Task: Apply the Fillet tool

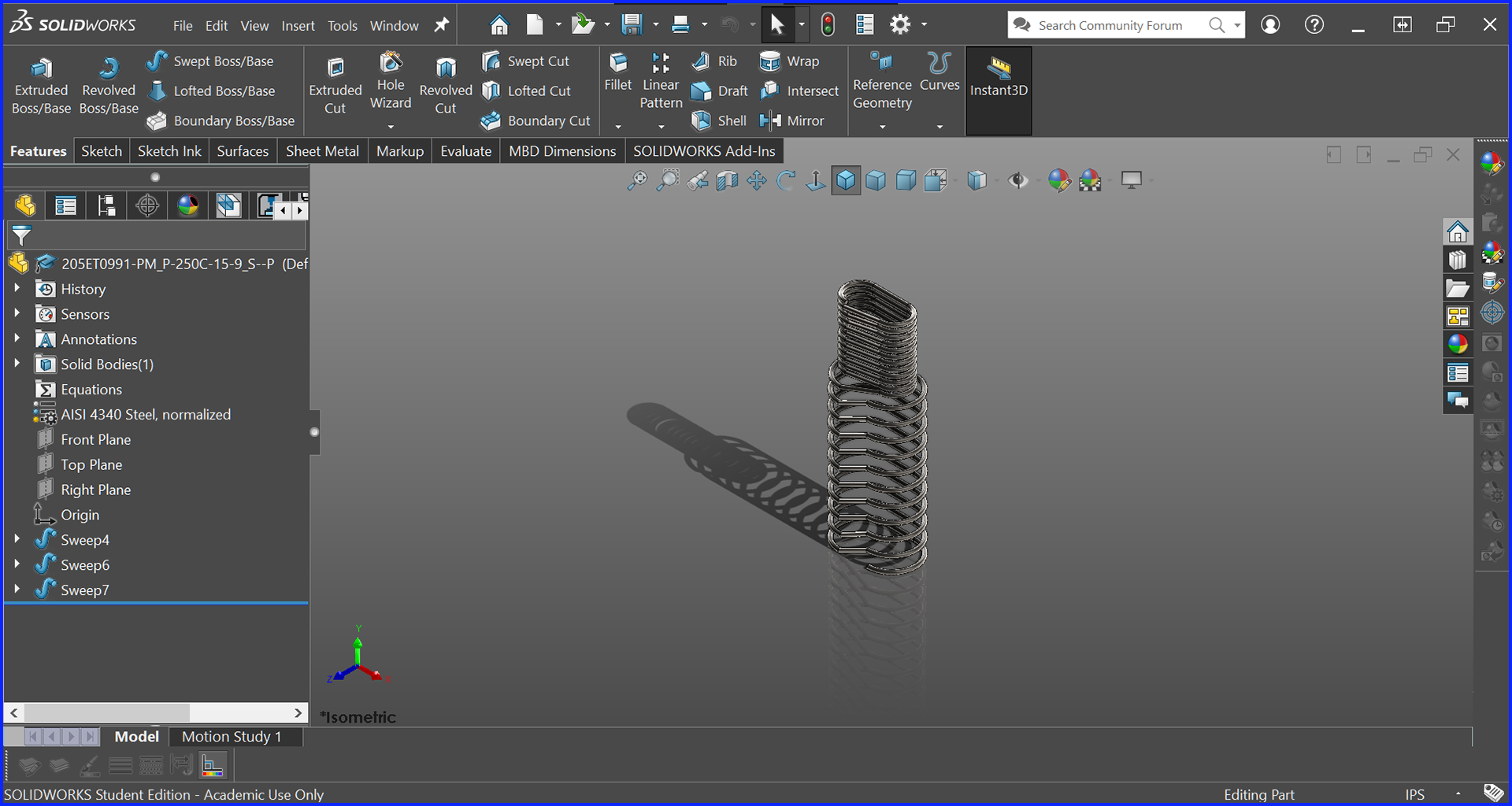Action: click(618, 73)
